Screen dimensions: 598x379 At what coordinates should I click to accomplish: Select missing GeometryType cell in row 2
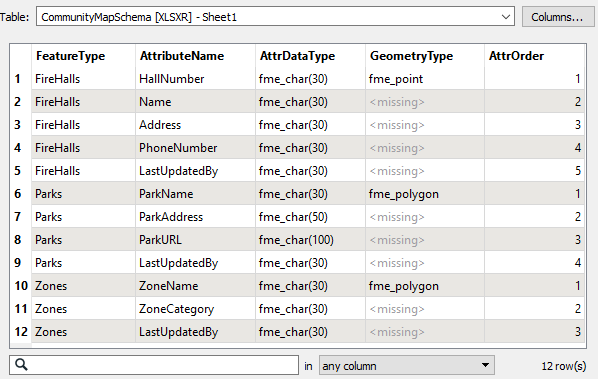(x=425, y=102)
